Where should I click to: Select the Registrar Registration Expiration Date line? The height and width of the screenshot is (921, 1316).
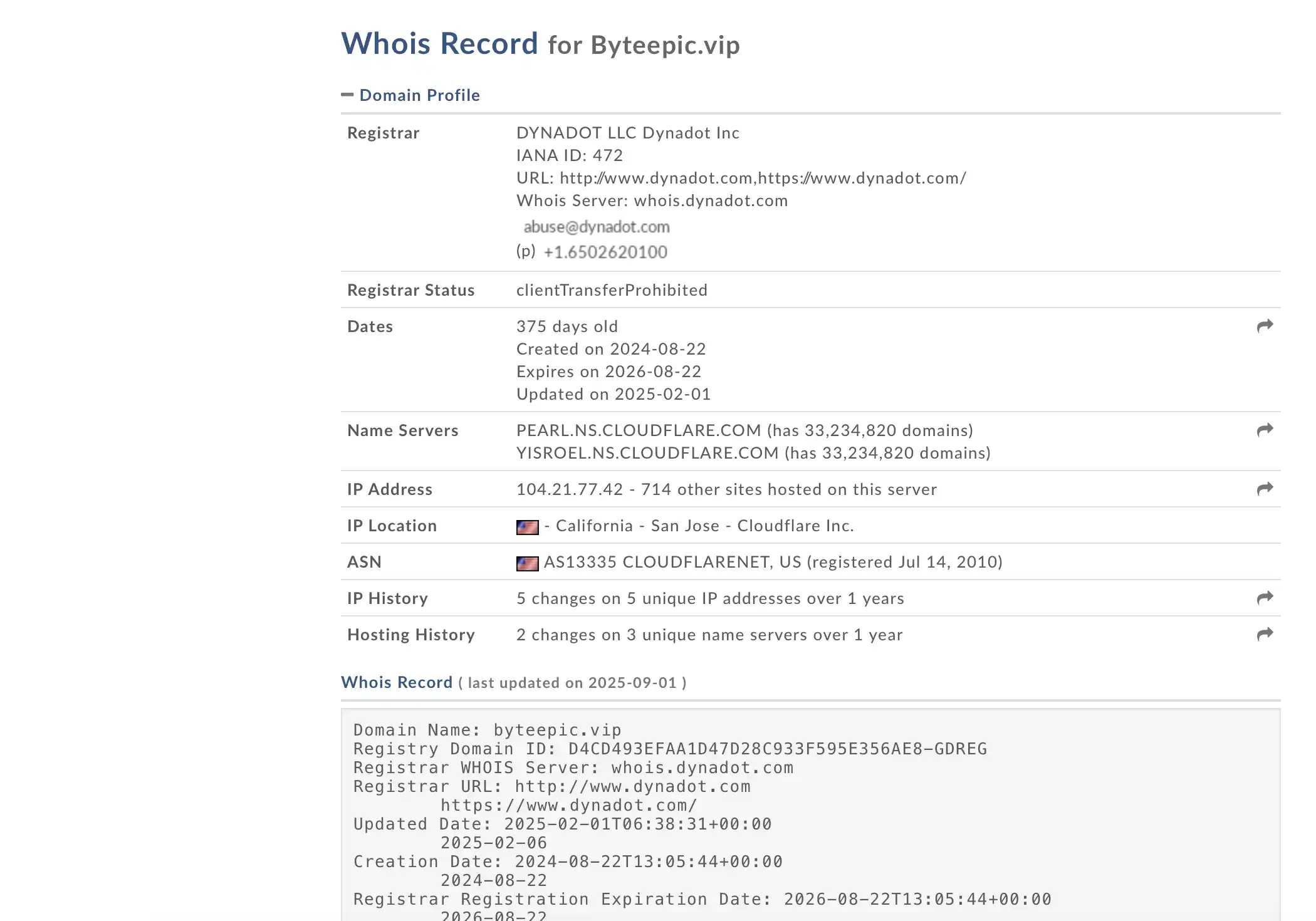[702, 899]
